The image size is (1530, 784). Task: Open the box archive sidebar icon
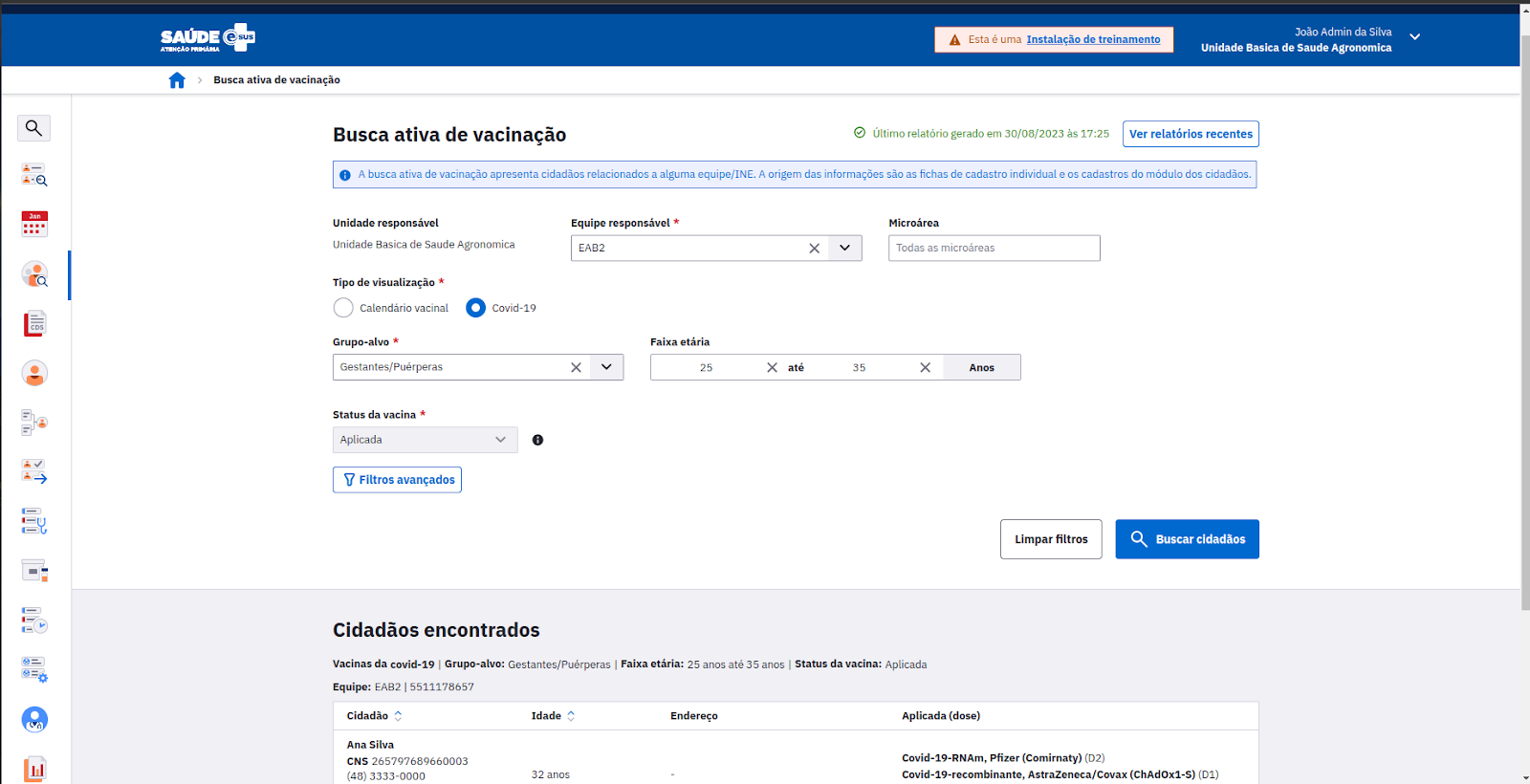34,571
